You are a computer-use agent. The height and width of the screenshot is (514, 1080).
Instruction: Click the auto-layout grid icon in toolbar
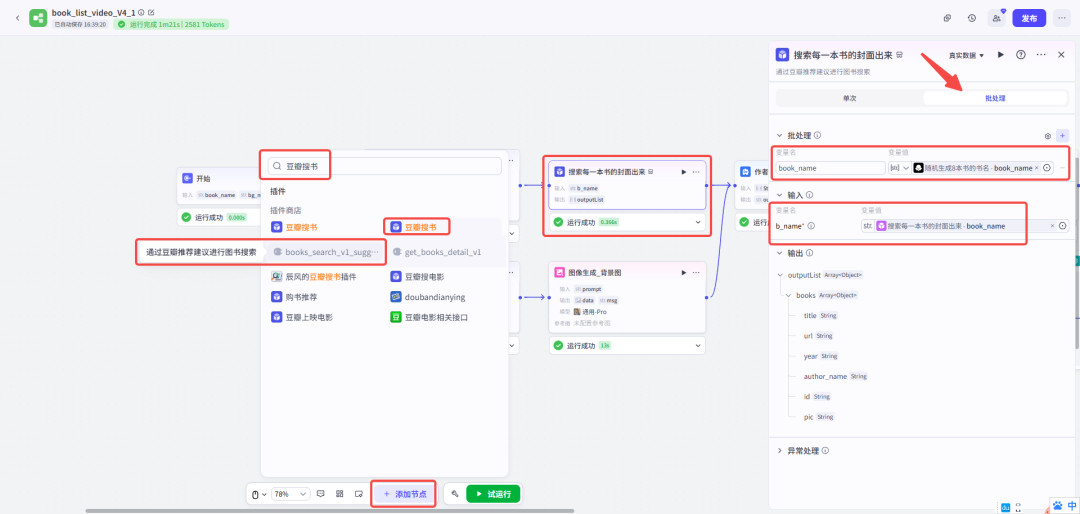point(340,494)
